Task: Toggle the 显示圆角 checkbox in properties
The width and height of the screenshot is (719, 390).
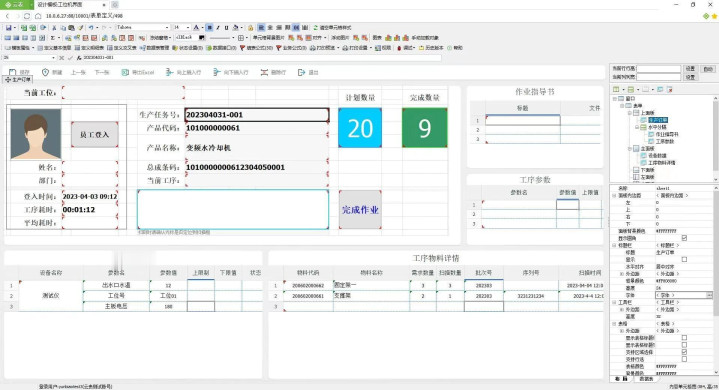Action: [684, 238]
